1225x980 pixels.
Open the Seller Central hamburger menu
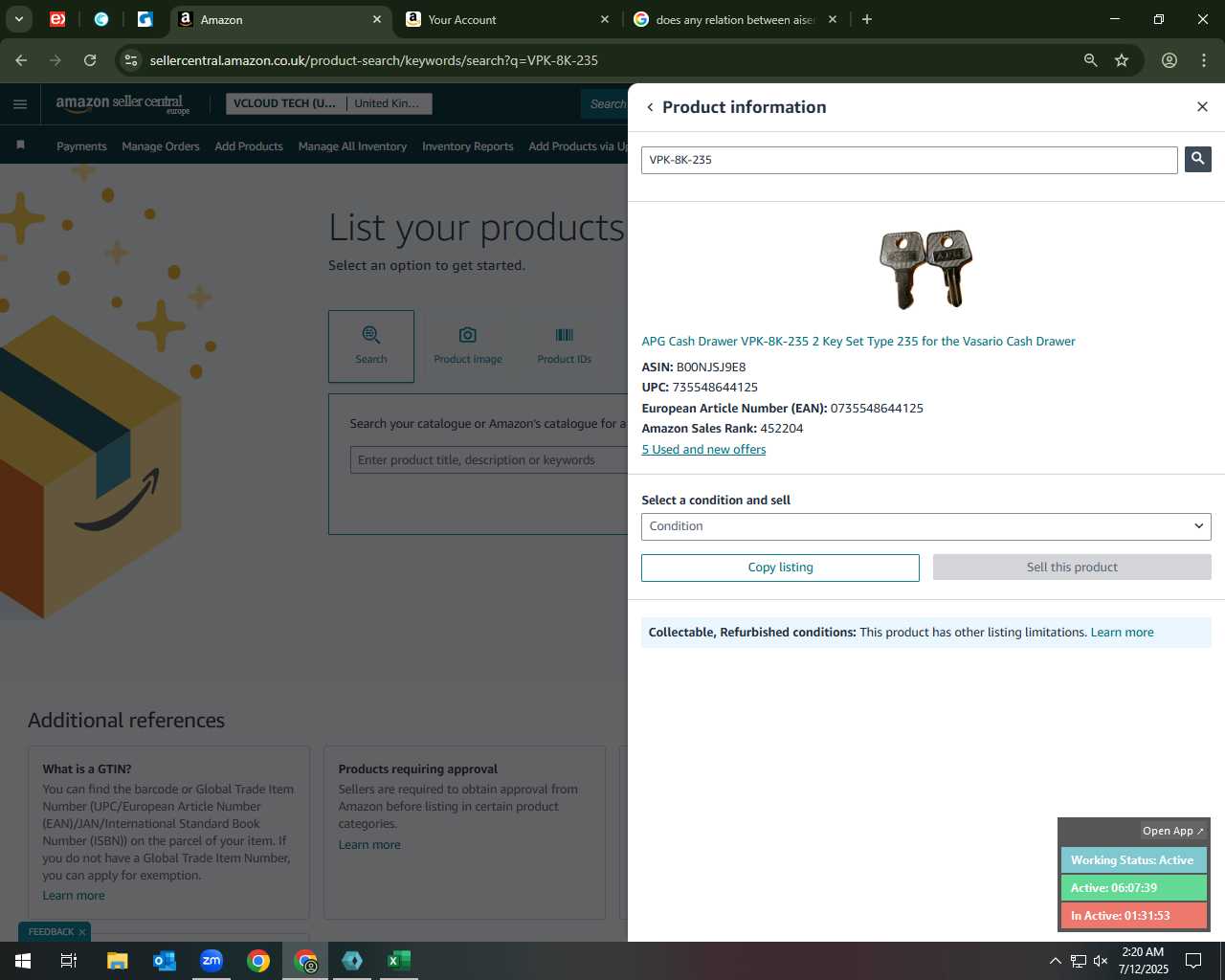pos(20,104)
